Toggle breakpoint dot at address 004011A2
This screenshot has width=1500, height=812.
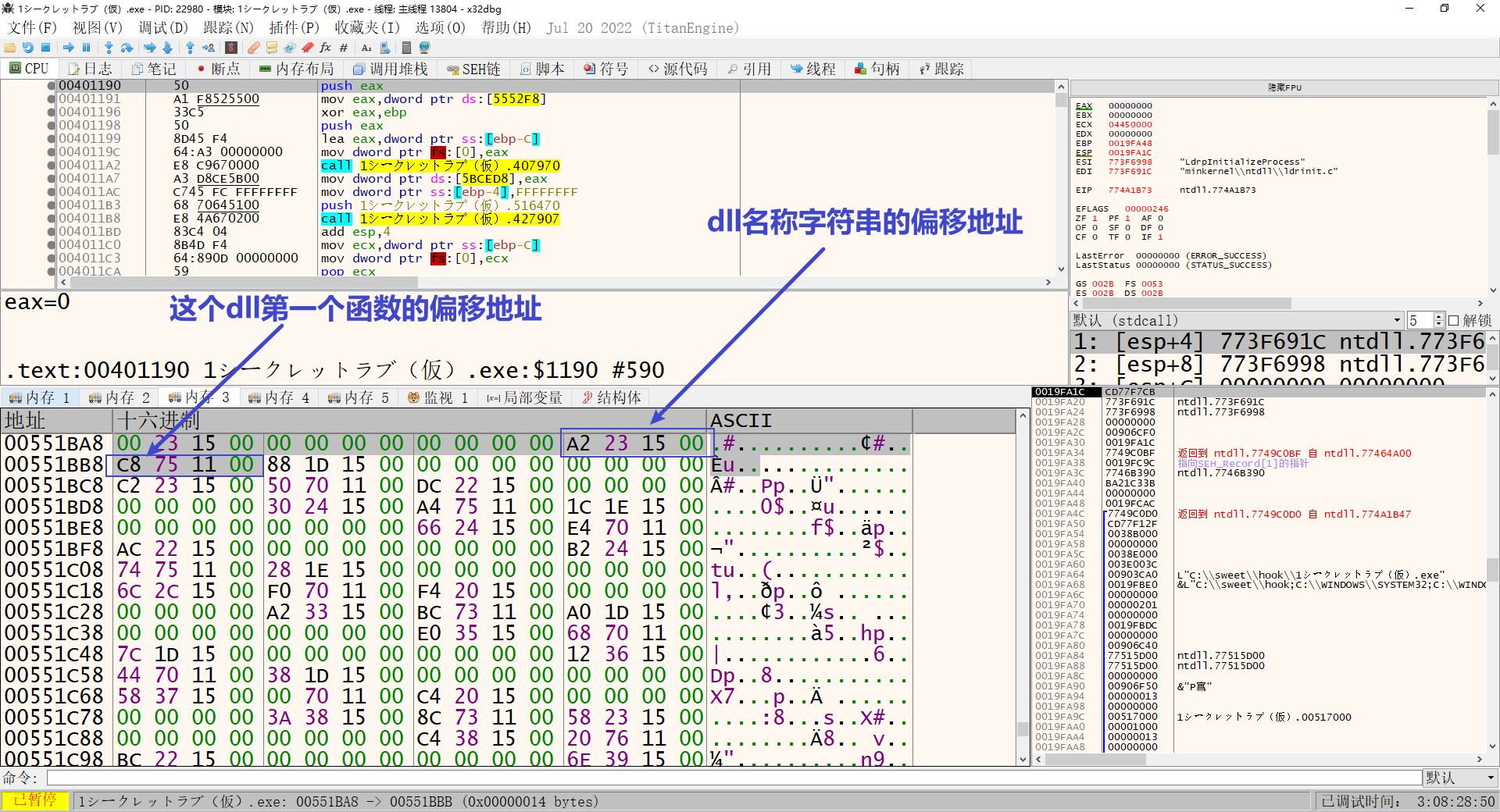click(x=52, y=166)
